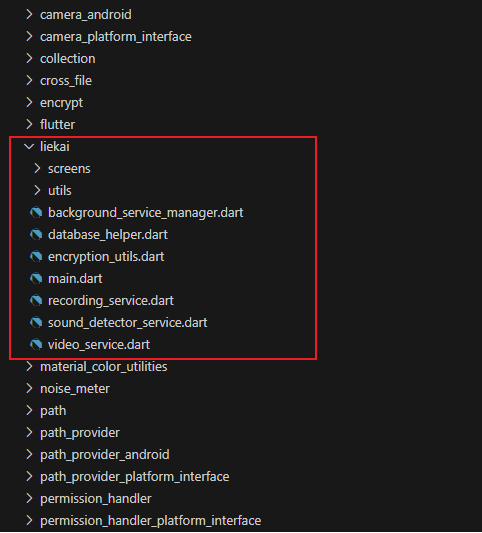Viewport: 482px width, 533px height.
Task: Click the Dart icon beside recording_service.dart
Action: tap(36, 301)
